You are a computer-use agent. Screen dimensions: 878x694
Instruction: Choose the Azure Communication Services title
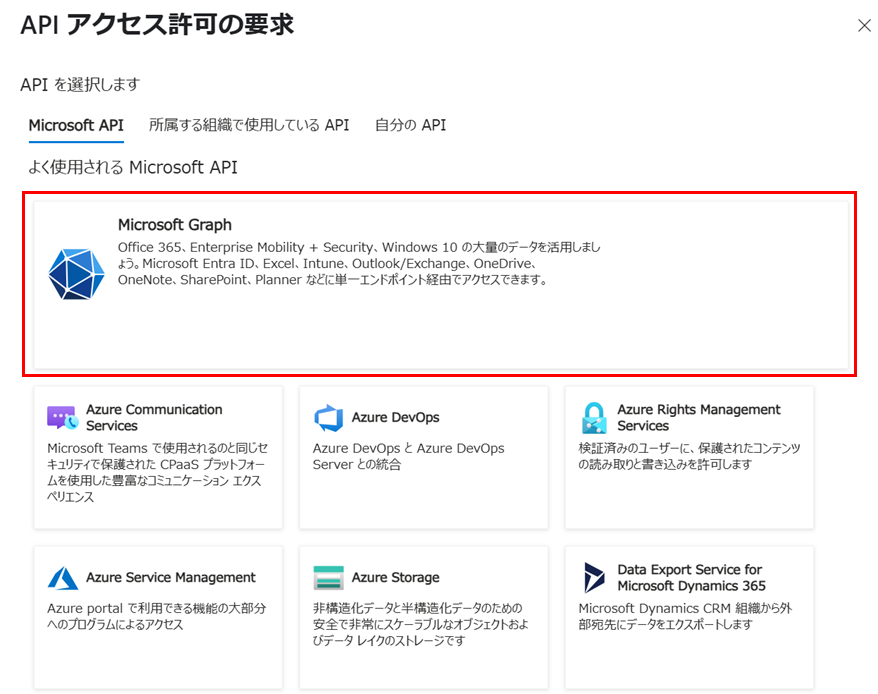coord(154,418)
